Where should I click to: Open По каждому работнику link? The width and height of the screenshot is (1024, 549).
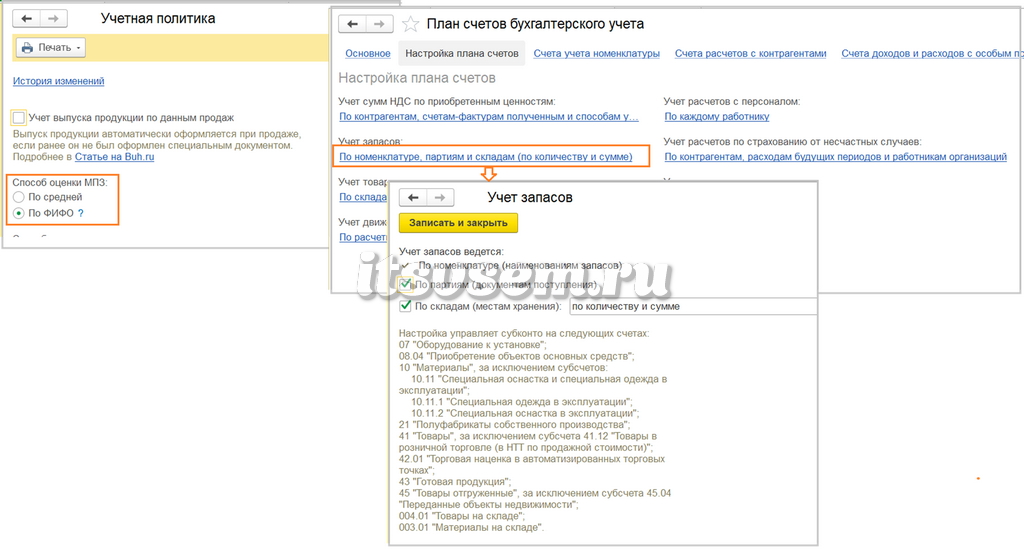click(x=716, y=116)
